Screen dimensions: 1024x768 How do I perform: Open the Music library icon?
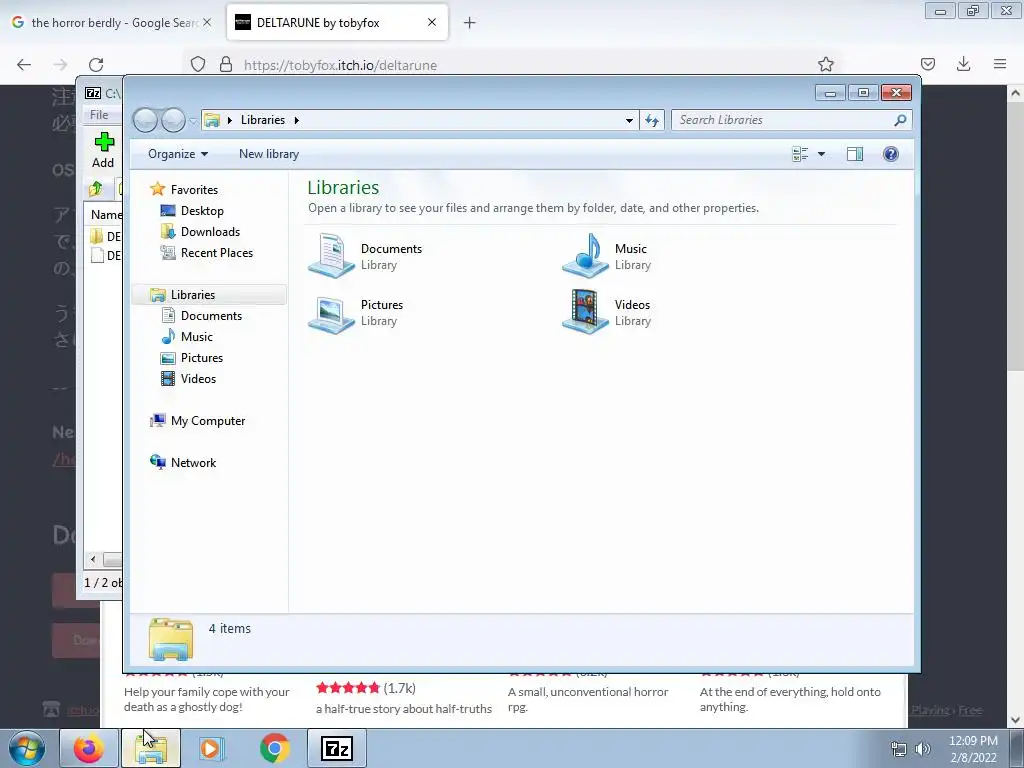[x=586, y=256]
